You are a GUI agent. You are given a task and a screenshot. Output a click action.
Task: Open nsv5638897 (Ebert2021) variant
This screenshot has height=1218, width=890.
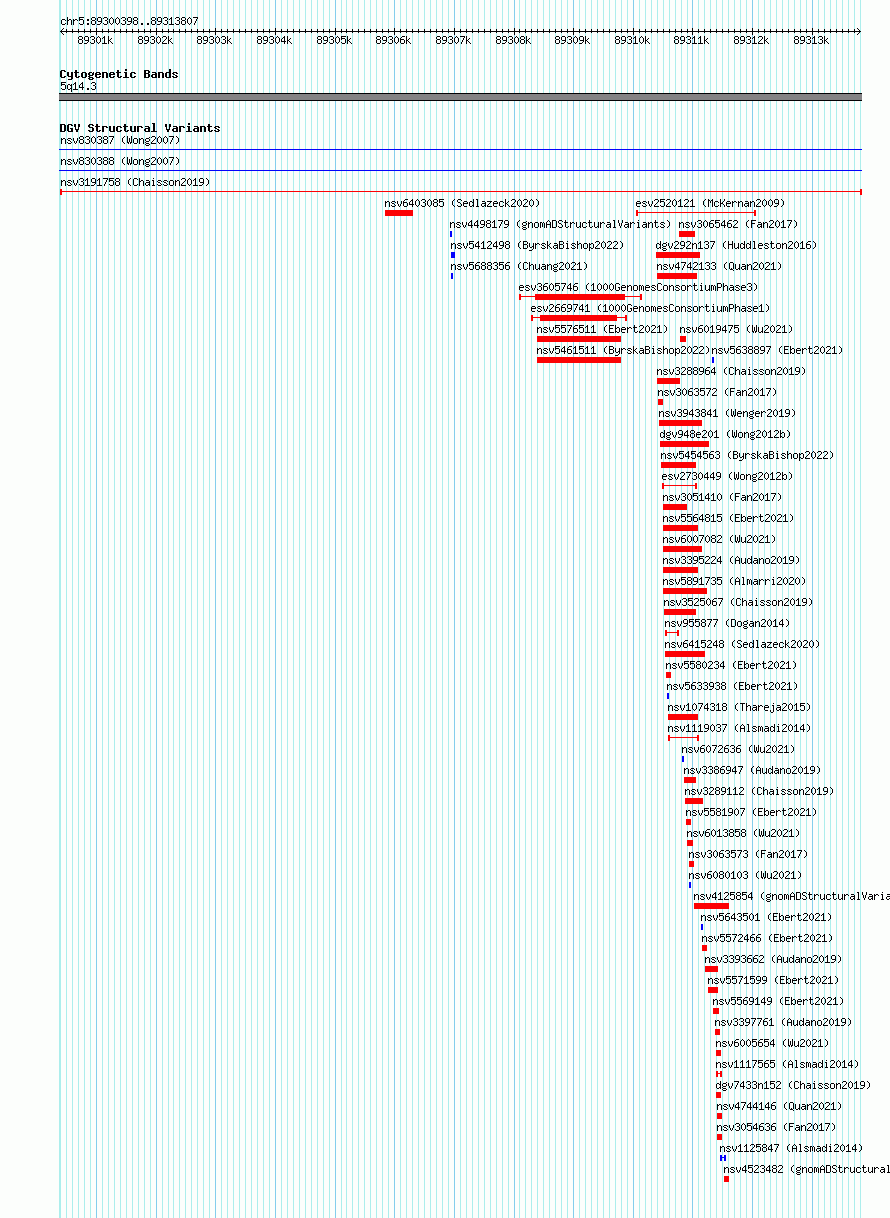click(777, 350)
